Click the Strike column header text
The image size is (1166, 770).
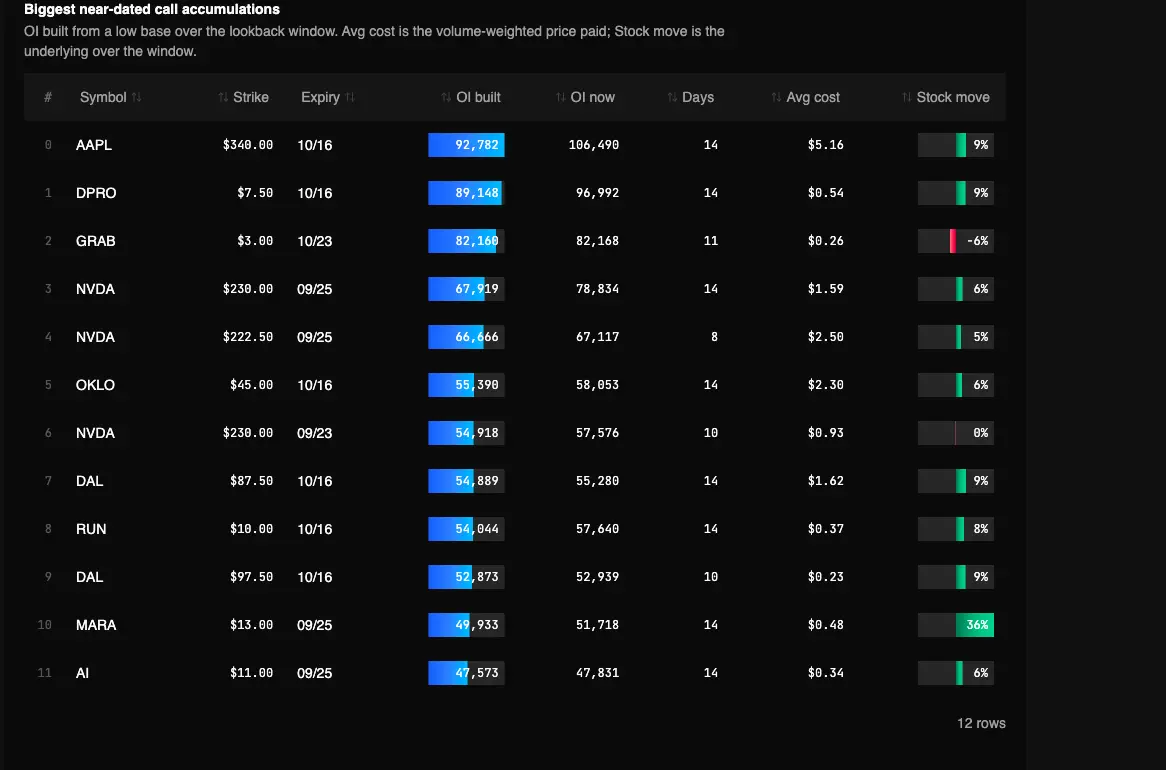[x=251, y=97]
